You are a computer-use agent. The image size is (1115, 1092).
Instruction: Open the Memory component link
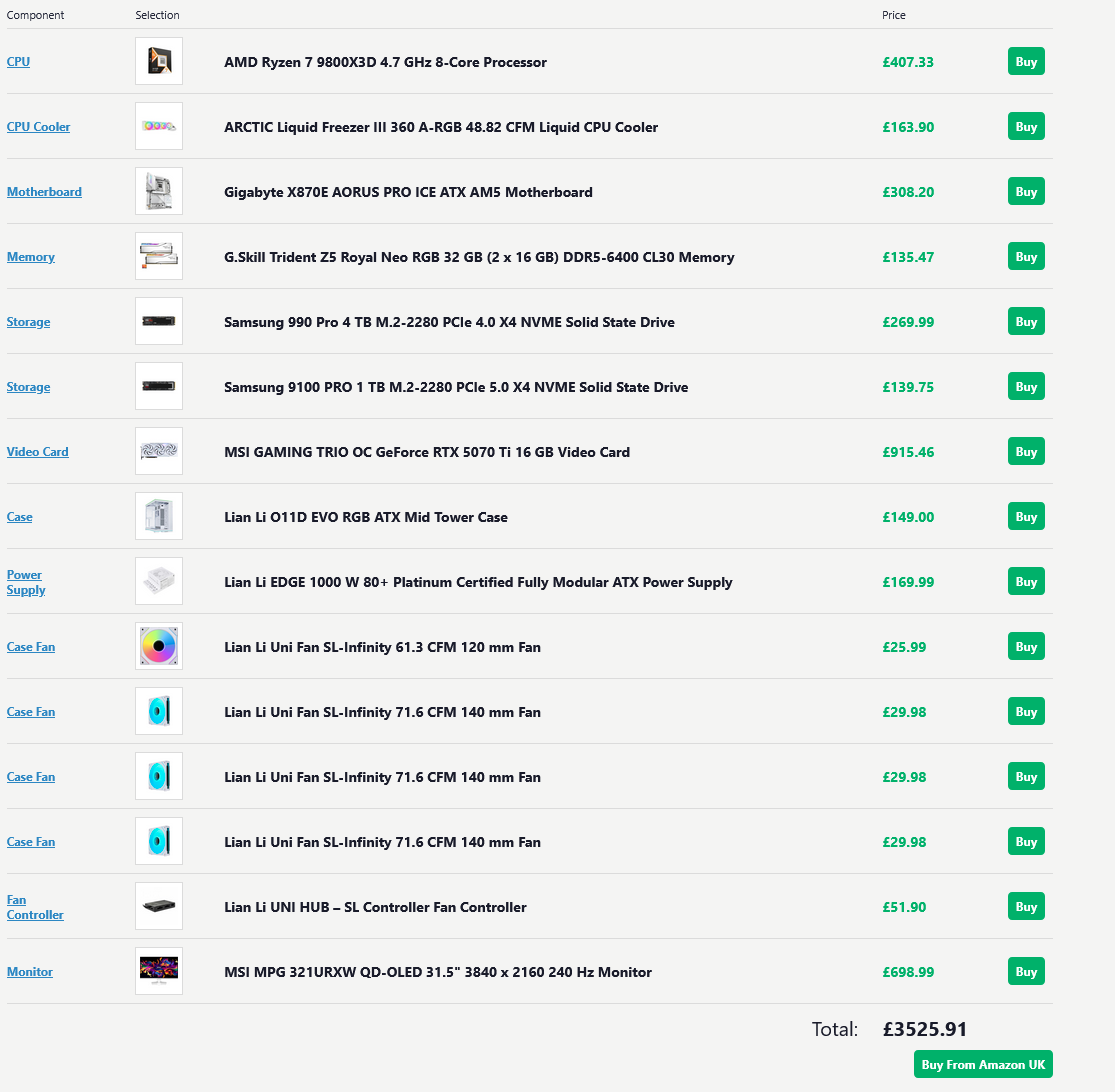31,257
